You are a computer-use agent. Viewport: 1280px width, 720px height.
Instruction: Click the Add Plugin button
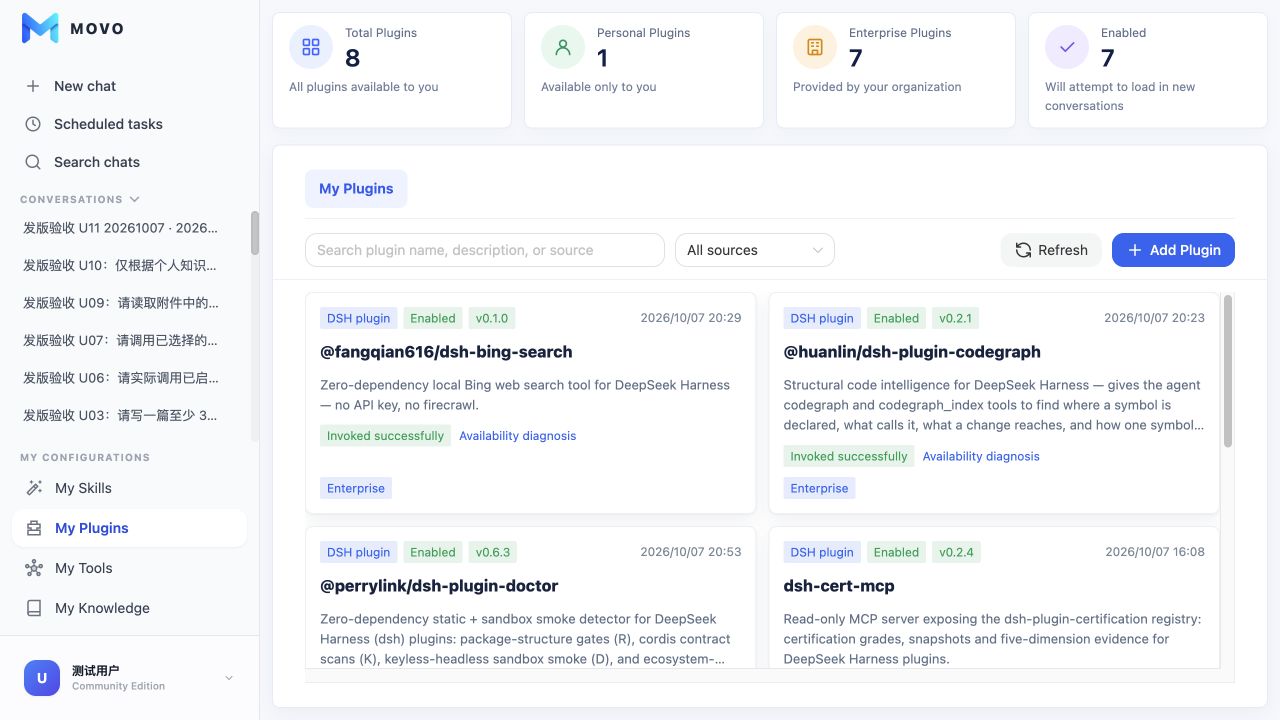[x=1173, y=250]
